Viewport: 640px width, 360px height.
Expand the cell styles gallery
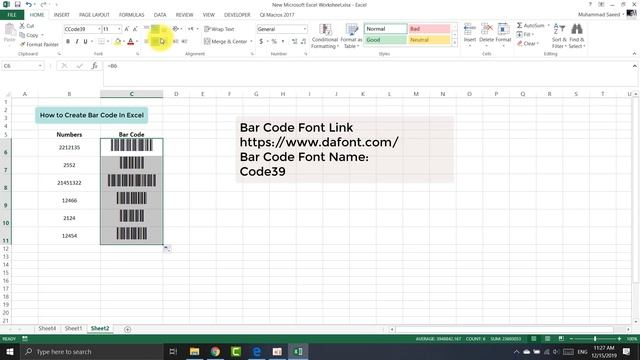[455, 43]
